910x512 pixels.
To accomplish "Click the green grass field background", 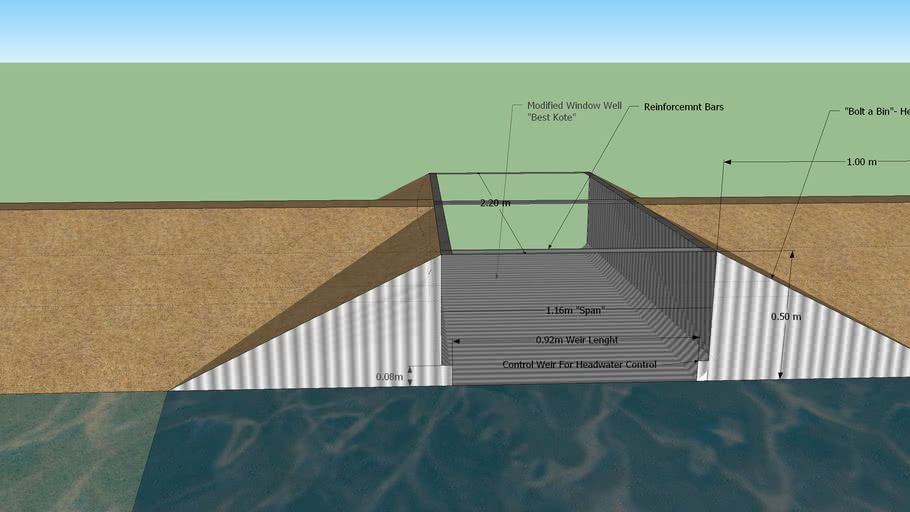I will 200,130.
